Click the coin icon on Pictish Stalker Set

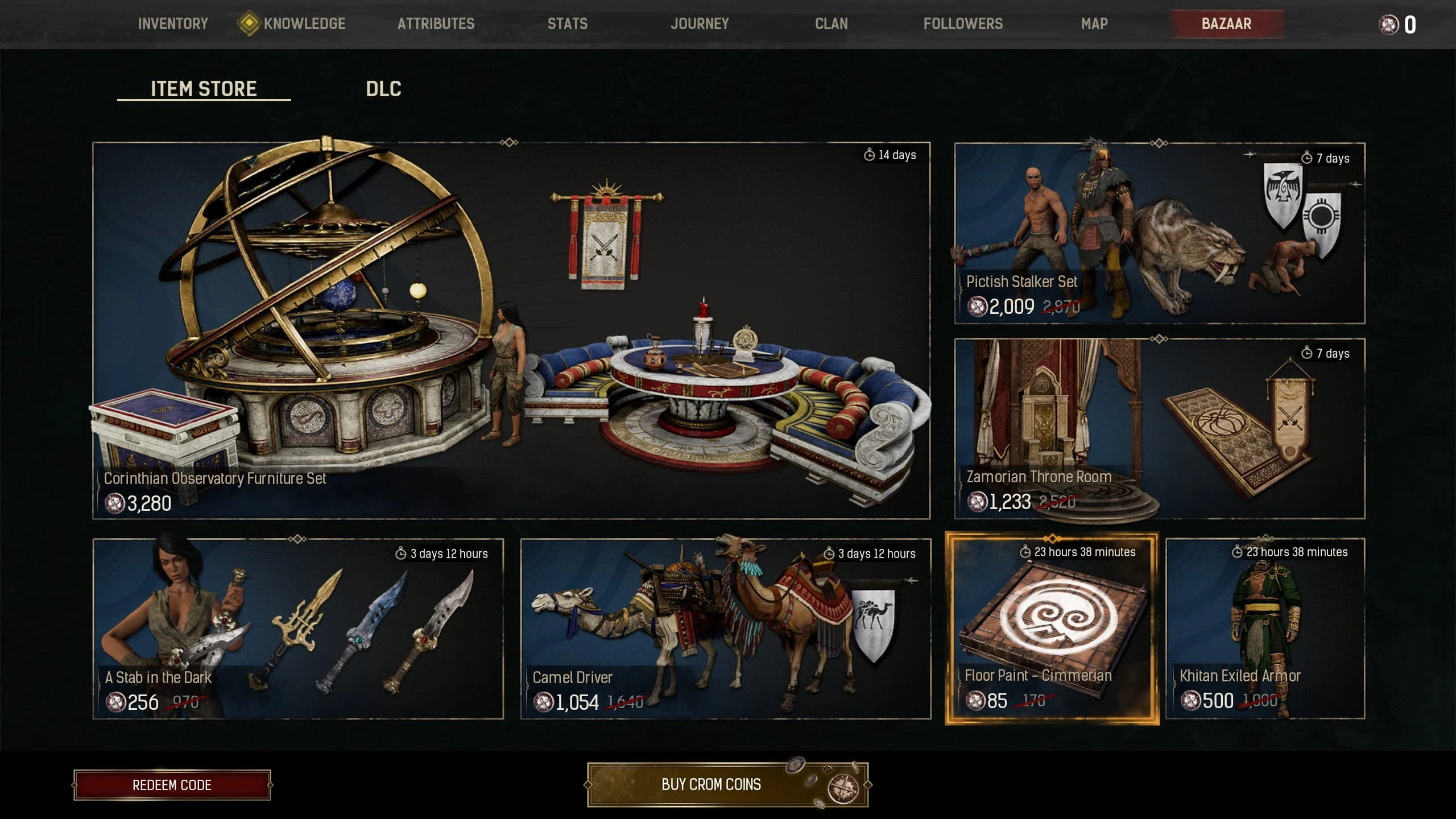coord(977,307)
